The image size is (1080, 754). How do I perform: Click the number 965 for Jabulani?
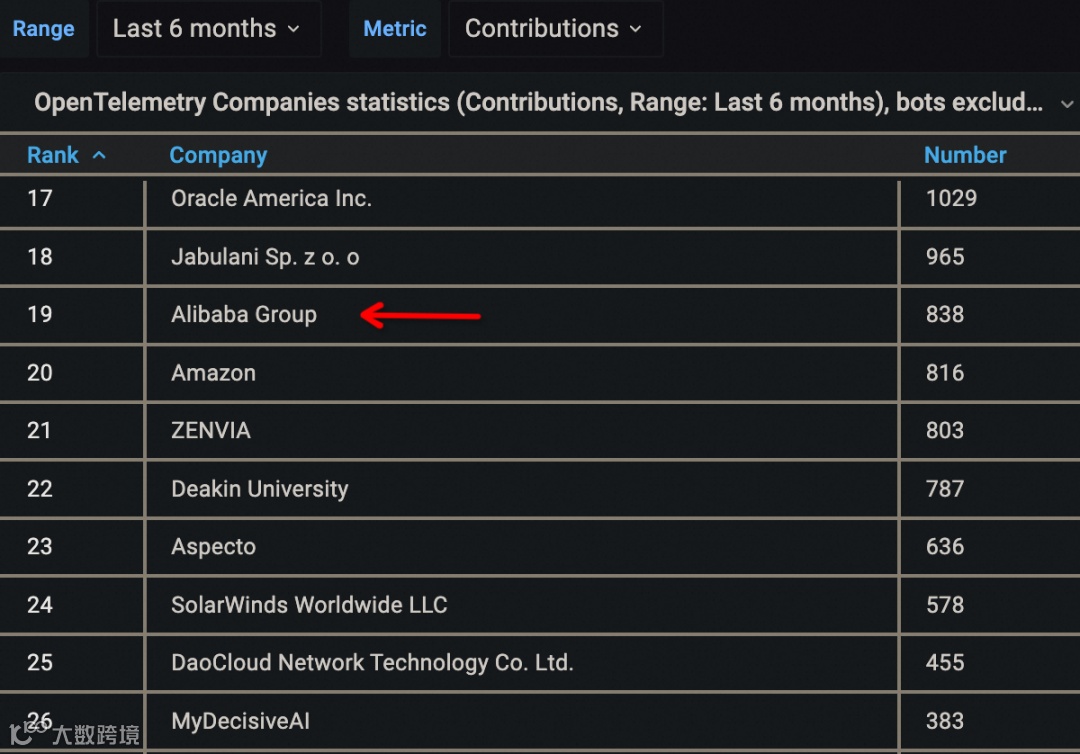point(945,257)
